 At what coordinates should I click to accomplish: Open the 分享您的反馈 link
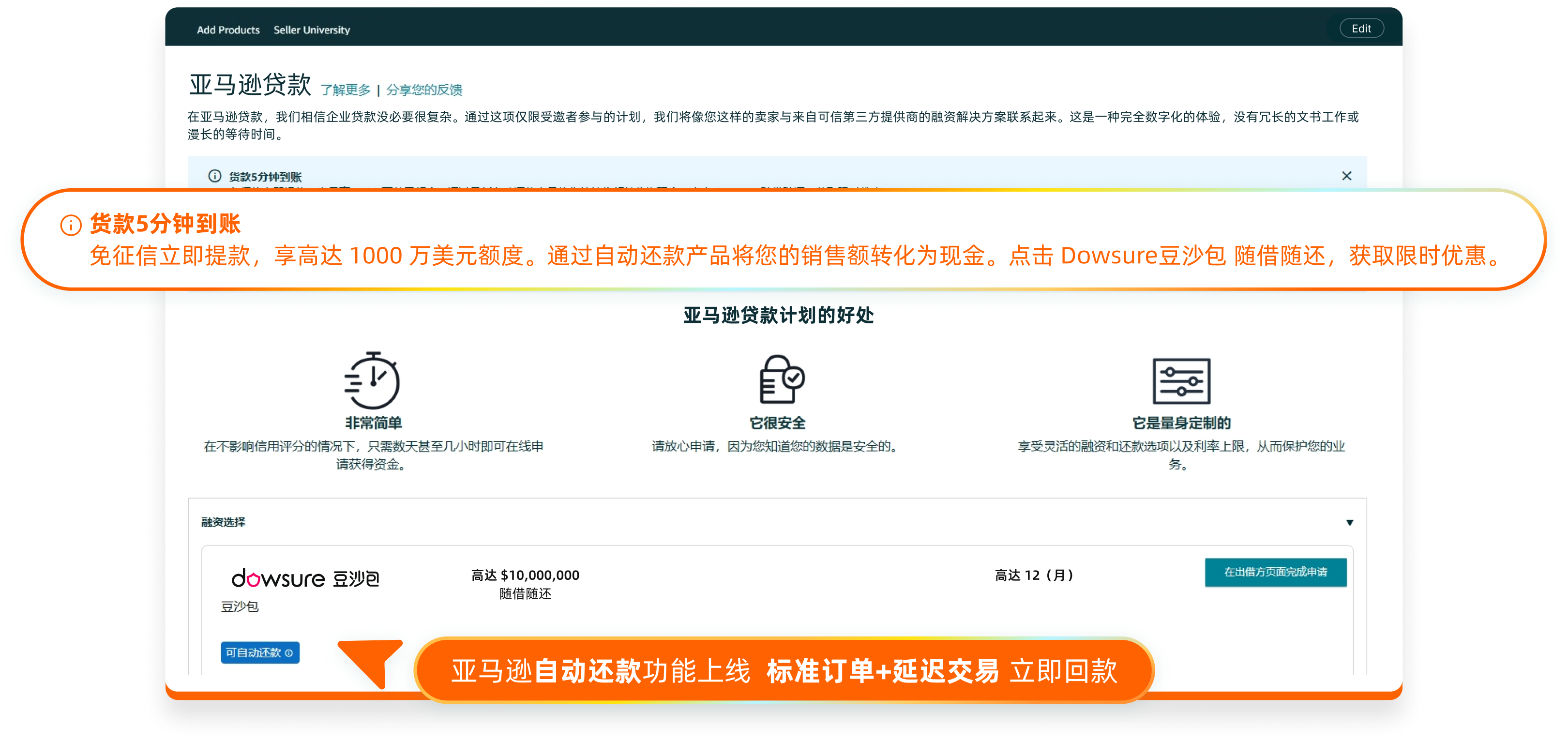[424, 90]
